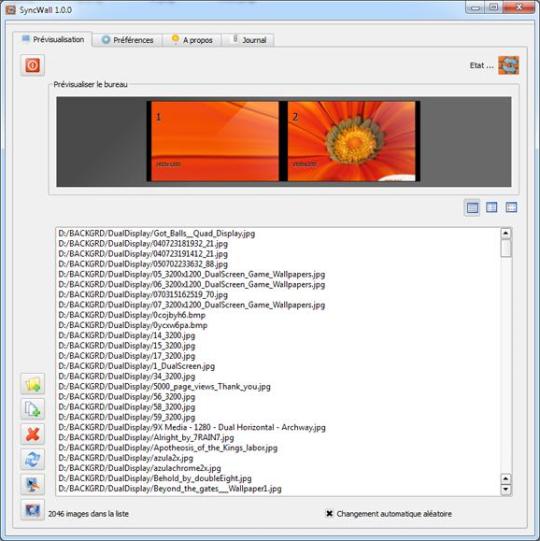This screenshot has width=540, height=541.
Task: Click the blue refresh arrows icon
Action: pyautogui.click(x=32, y=459)
